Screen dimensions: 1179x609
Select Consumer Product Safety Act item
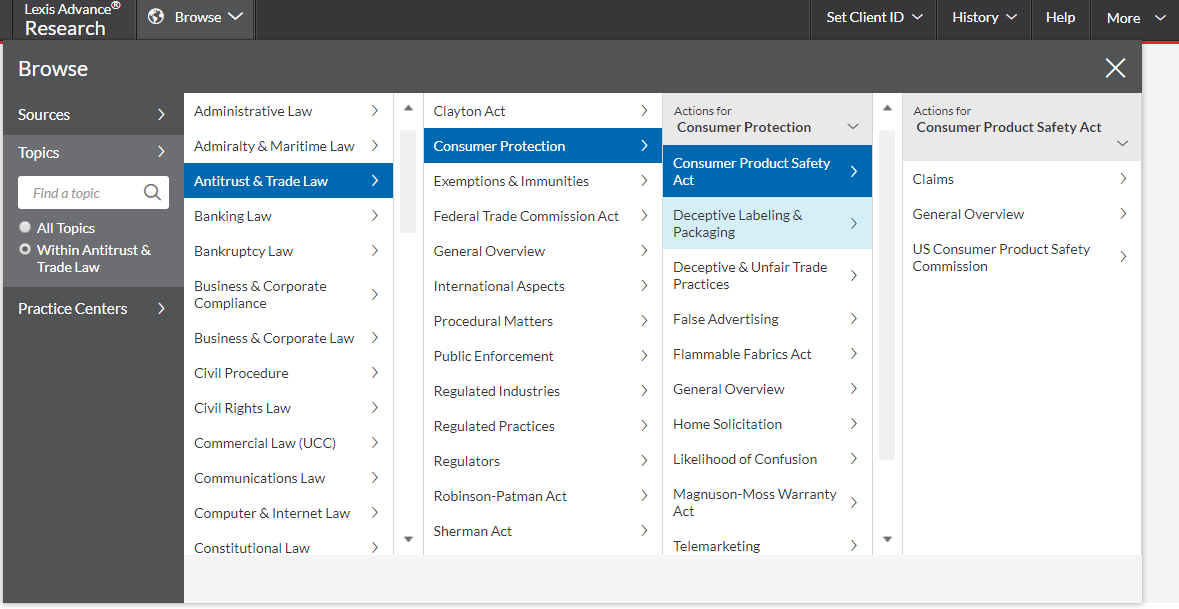pos(767,171)
